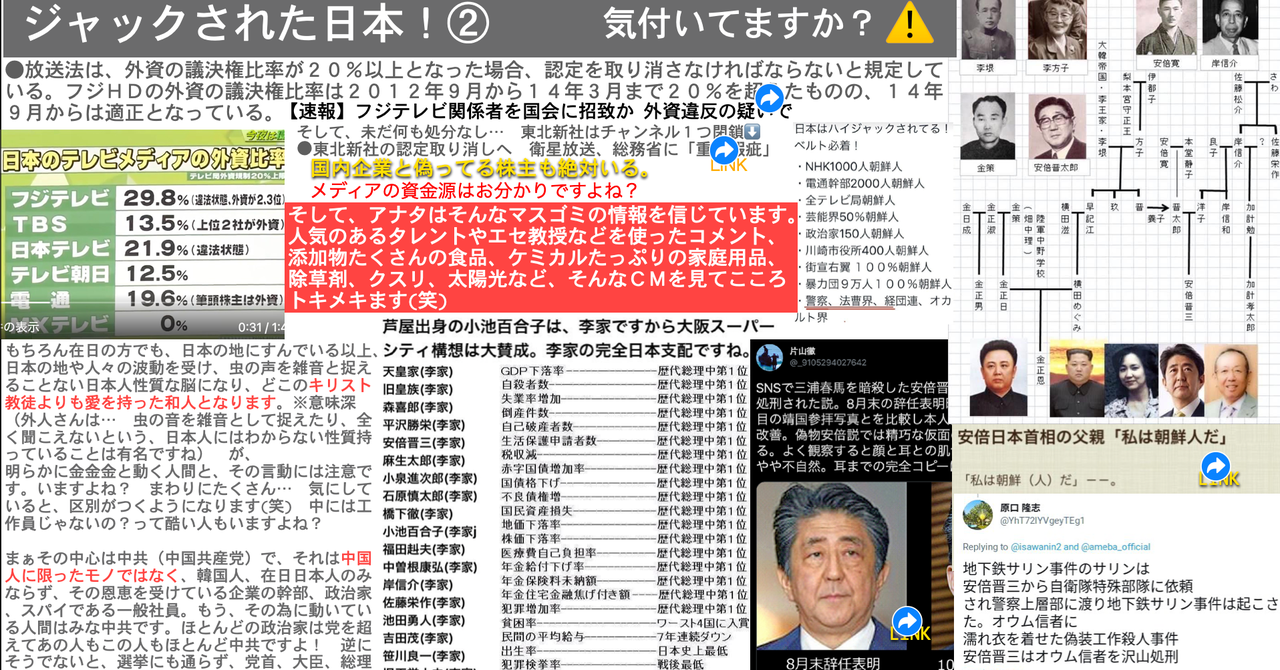Select the portrait photo above the 岸信介 caption
Viewport: 1280px width, 670px height.
1230,27
